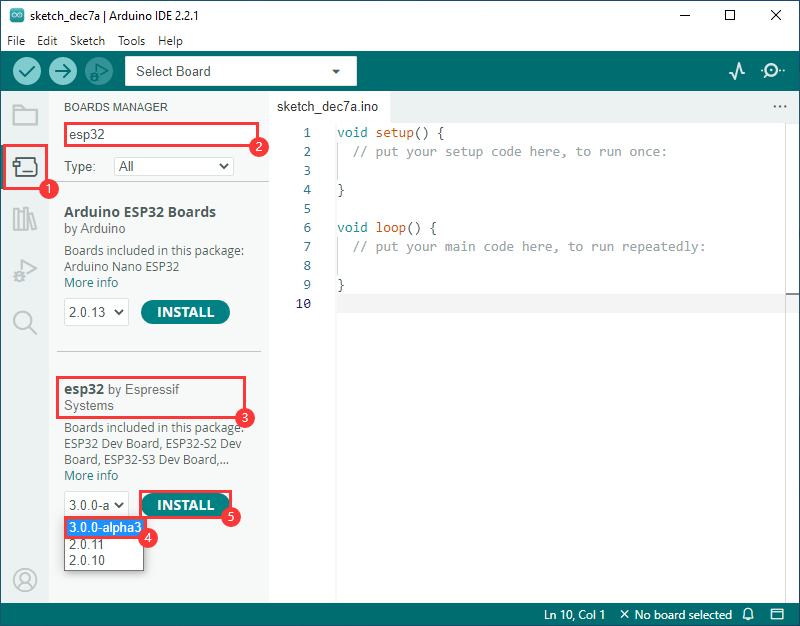Screen dimensions: 800x626
Task: Click the Ln 10, Col 1 status
Action: tap(574, 614)
